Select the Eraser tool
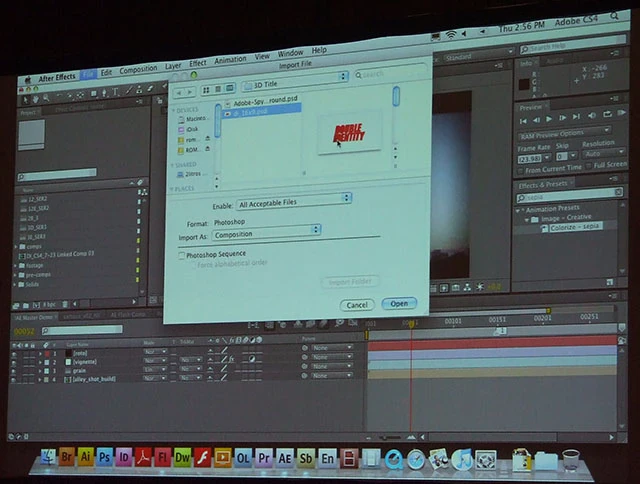 pyautogui.click(x=150, y=88)
